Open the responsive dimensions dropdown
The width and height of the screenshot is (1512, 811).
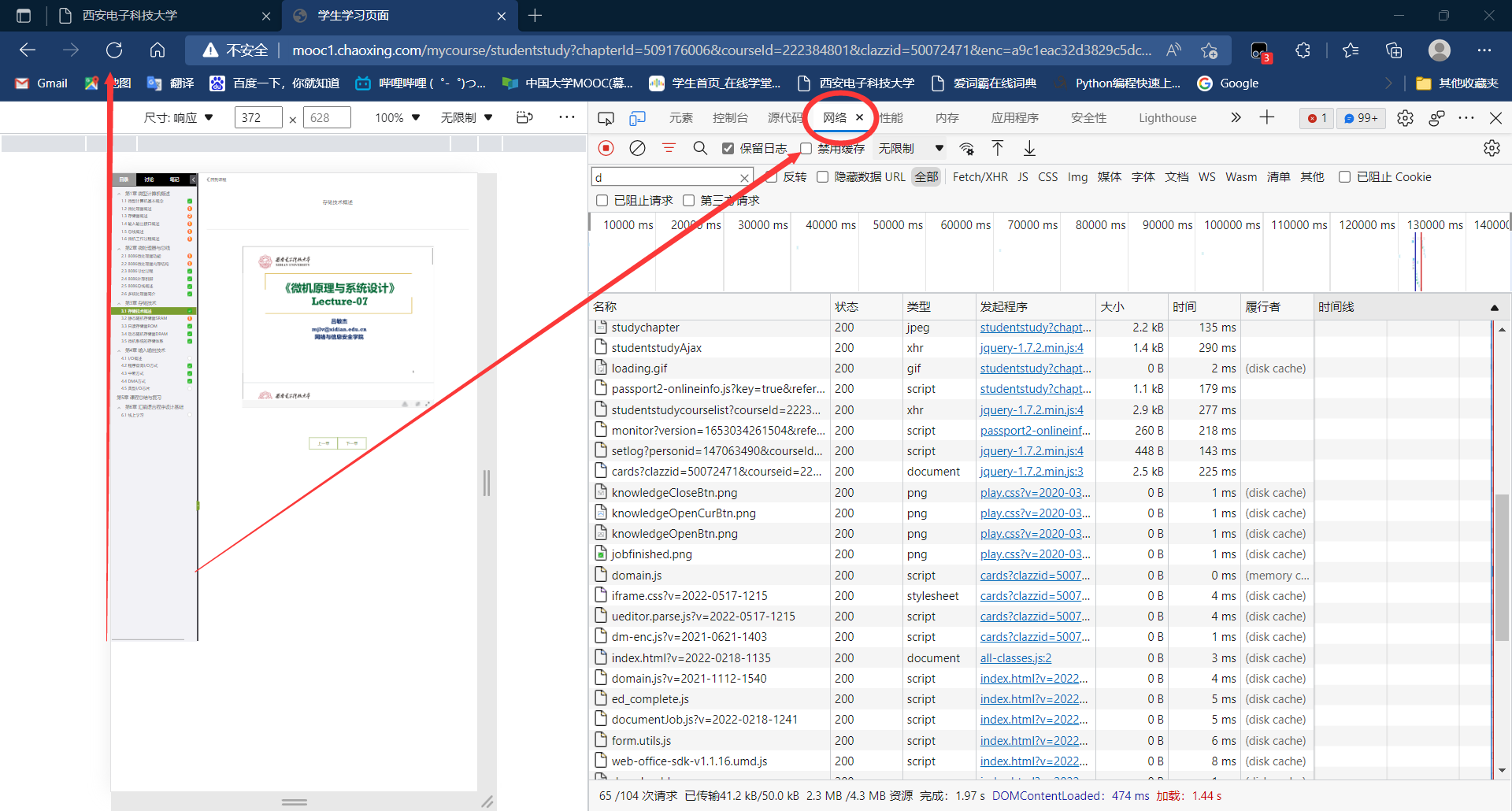click(179, 117)
